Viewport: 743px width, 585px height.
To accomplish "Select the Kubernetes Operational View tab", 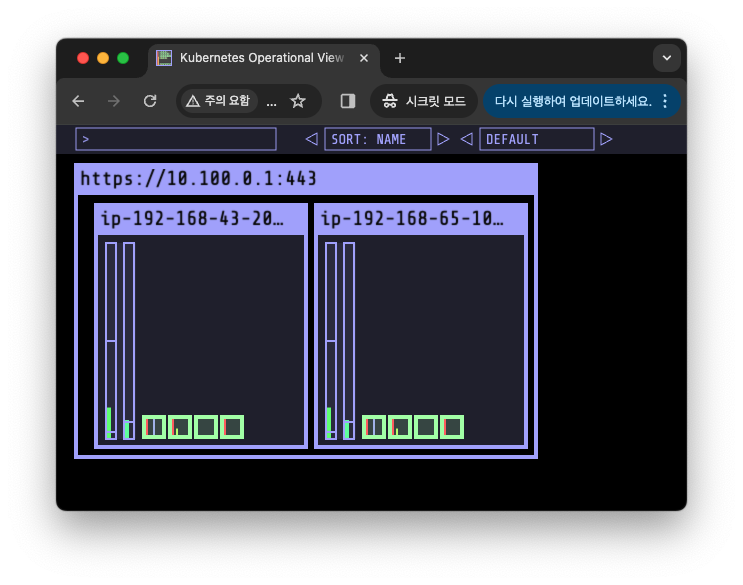I will click(264, 58).
